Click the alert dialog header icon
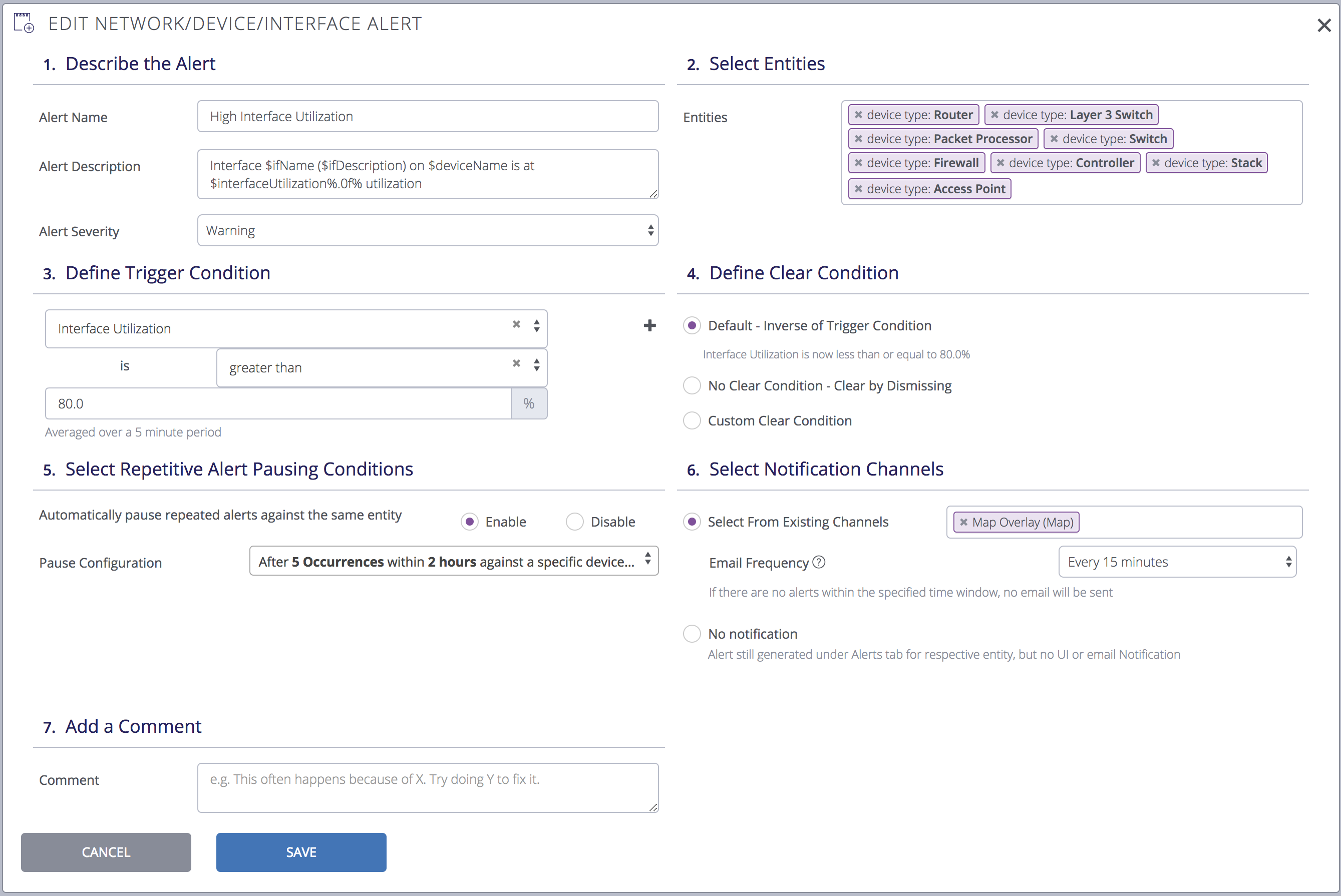Image resolution: width=1341 pixels, height=896 pixels. point(24,23)
